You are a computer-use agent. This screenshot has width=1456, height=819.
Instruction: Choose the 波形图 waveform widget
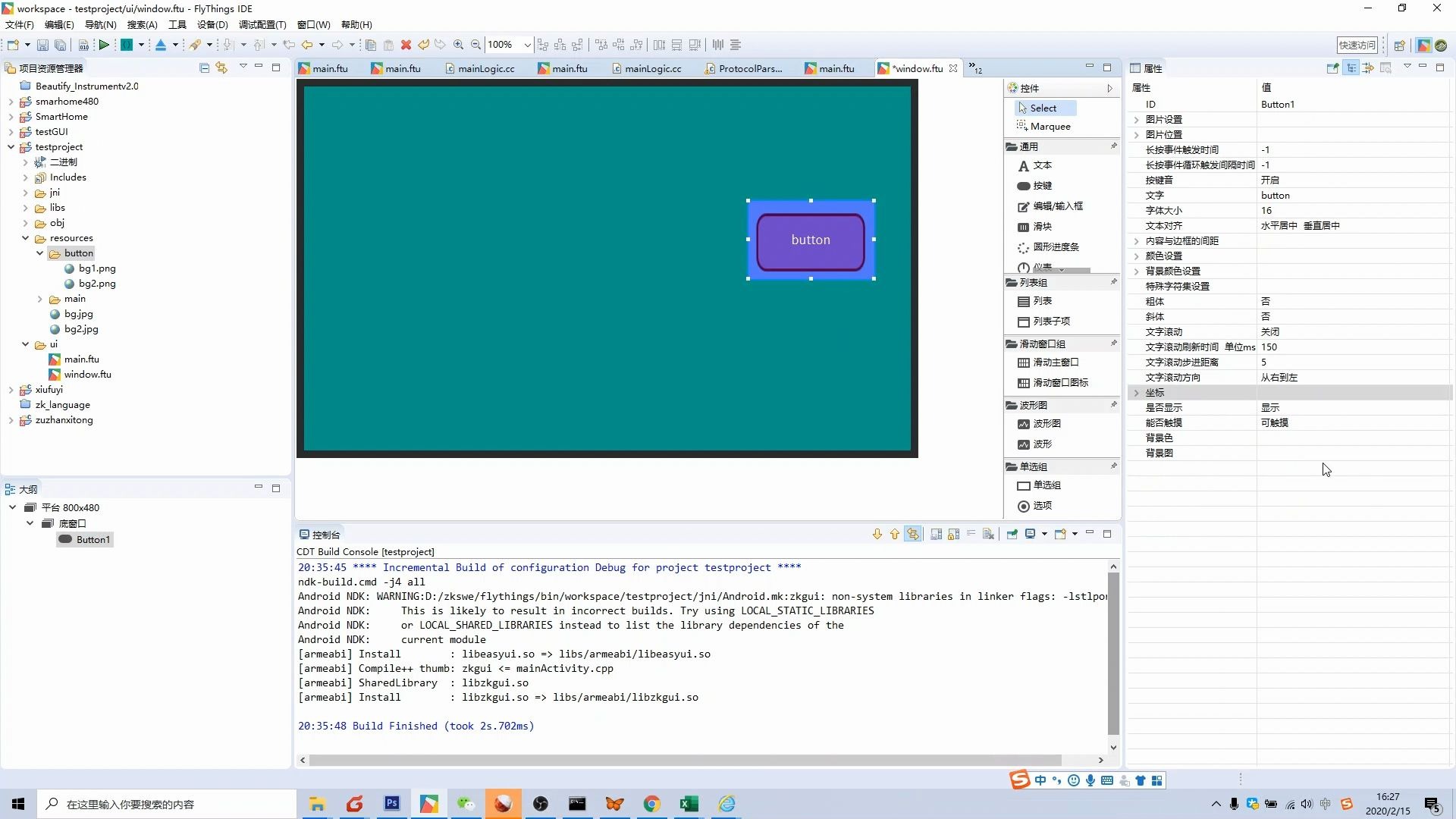[x=1046, y=424]
